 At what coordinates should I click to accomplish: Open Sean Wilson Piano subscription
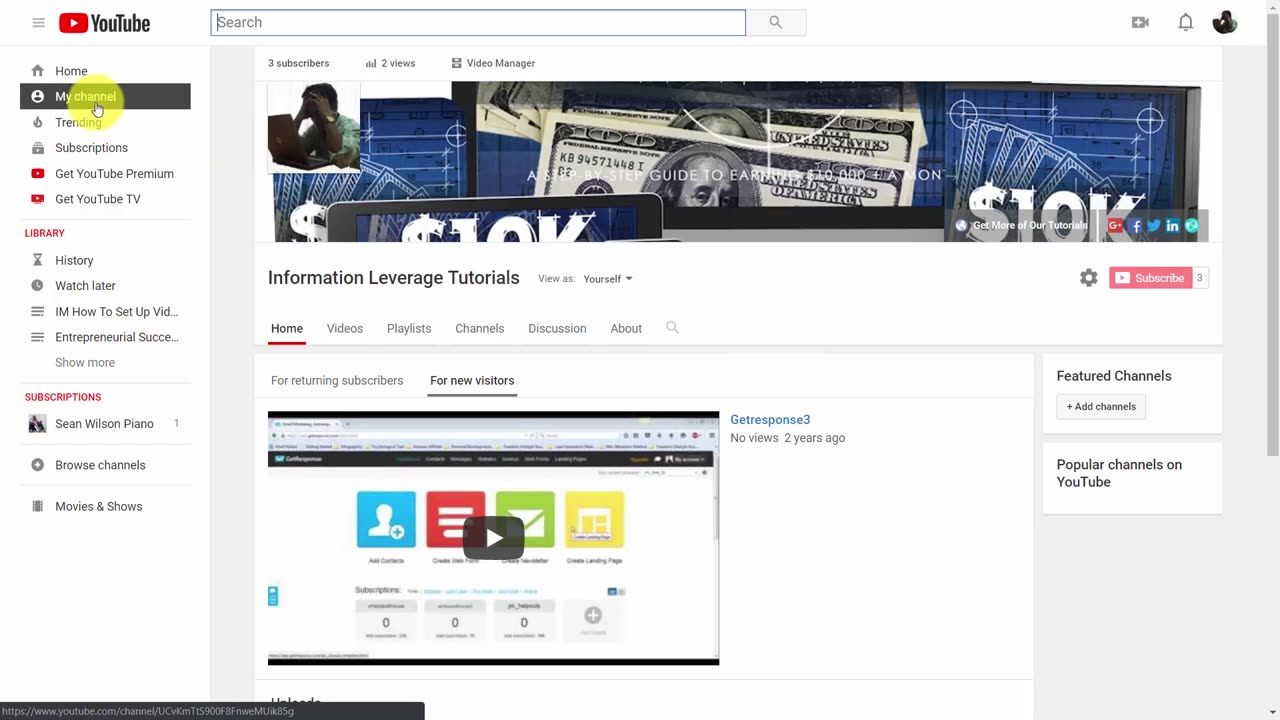105,424
